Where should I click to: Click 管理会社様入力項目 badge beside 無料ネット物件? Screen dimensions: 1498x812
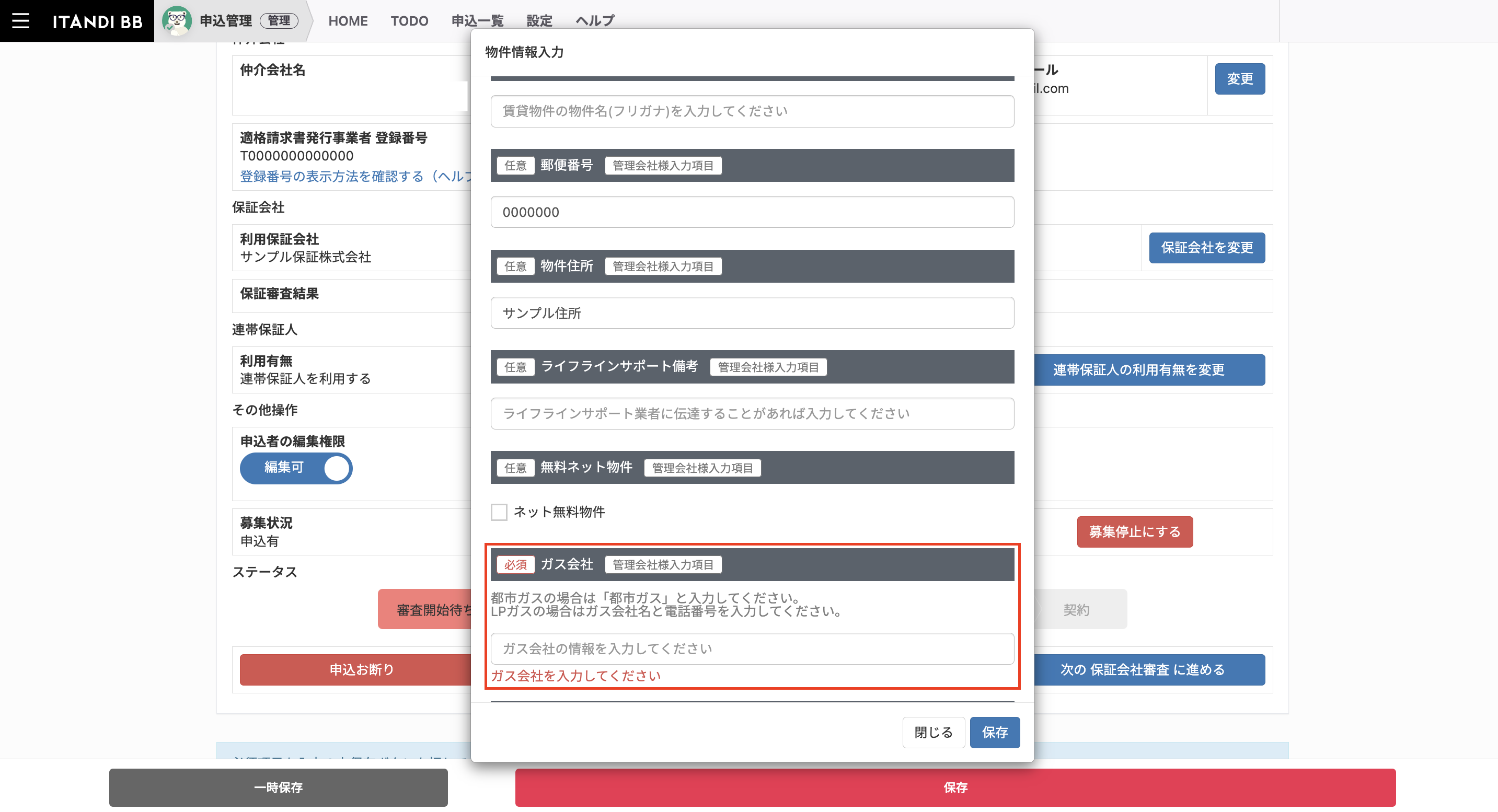tap(702, 469)
